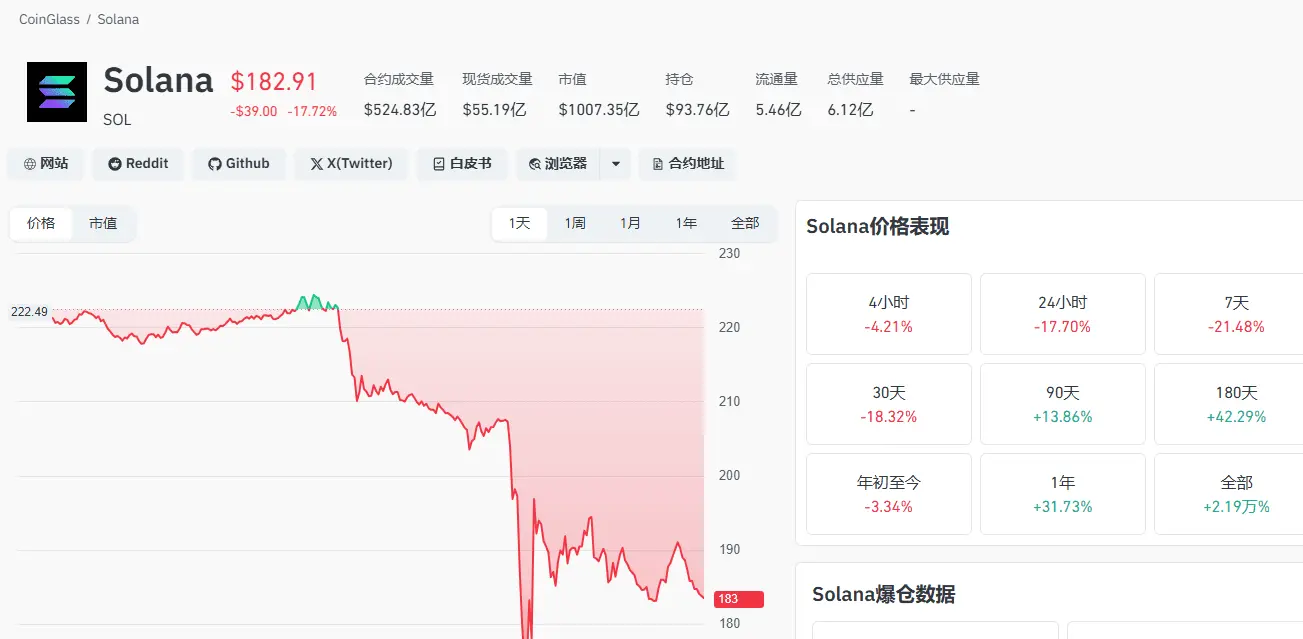Click the 30天 performance card
This screenshot has height=639, width=1303.
[889, 404]
